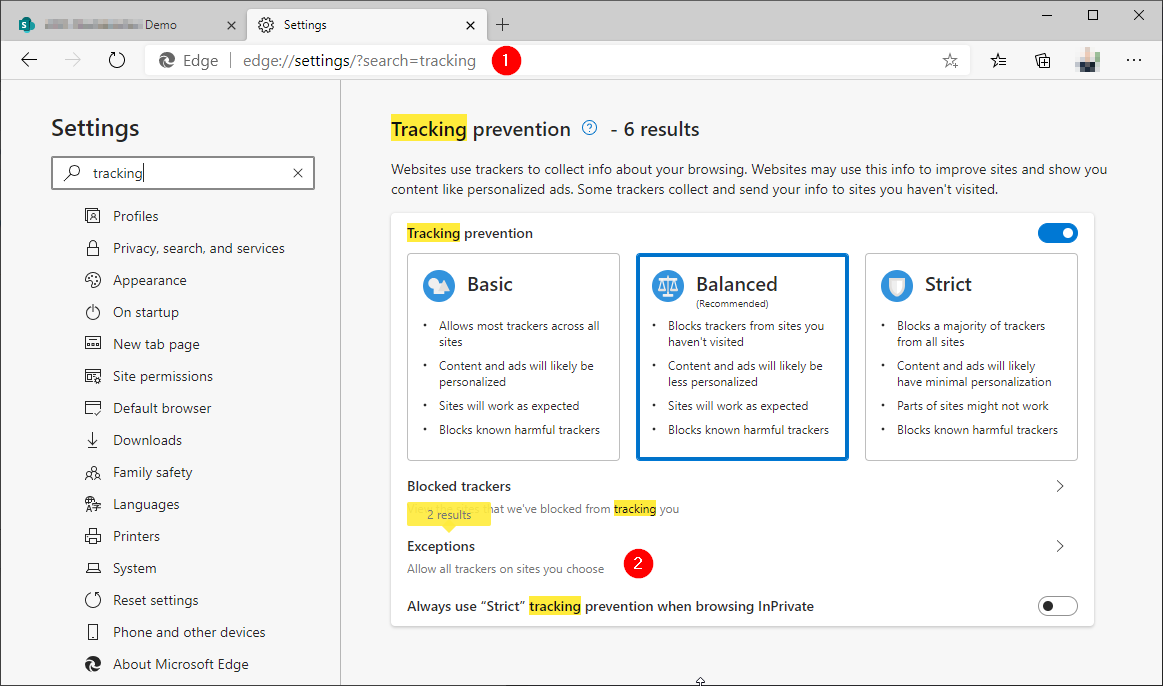Viewport: 1163px width, 686px height.
Task: Open Exceptions using the chevron arrow
Action: tap(1060, 546)
